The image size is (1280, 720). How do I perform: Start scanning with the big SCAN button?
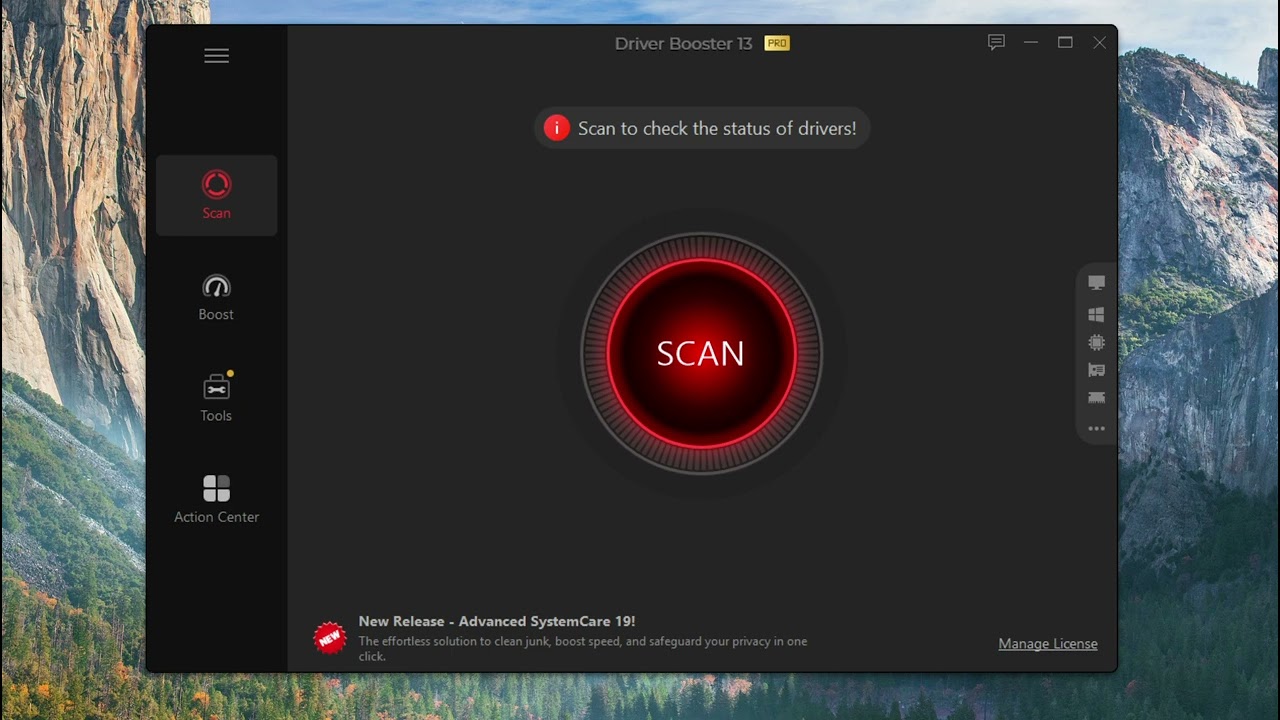point(701,353)
